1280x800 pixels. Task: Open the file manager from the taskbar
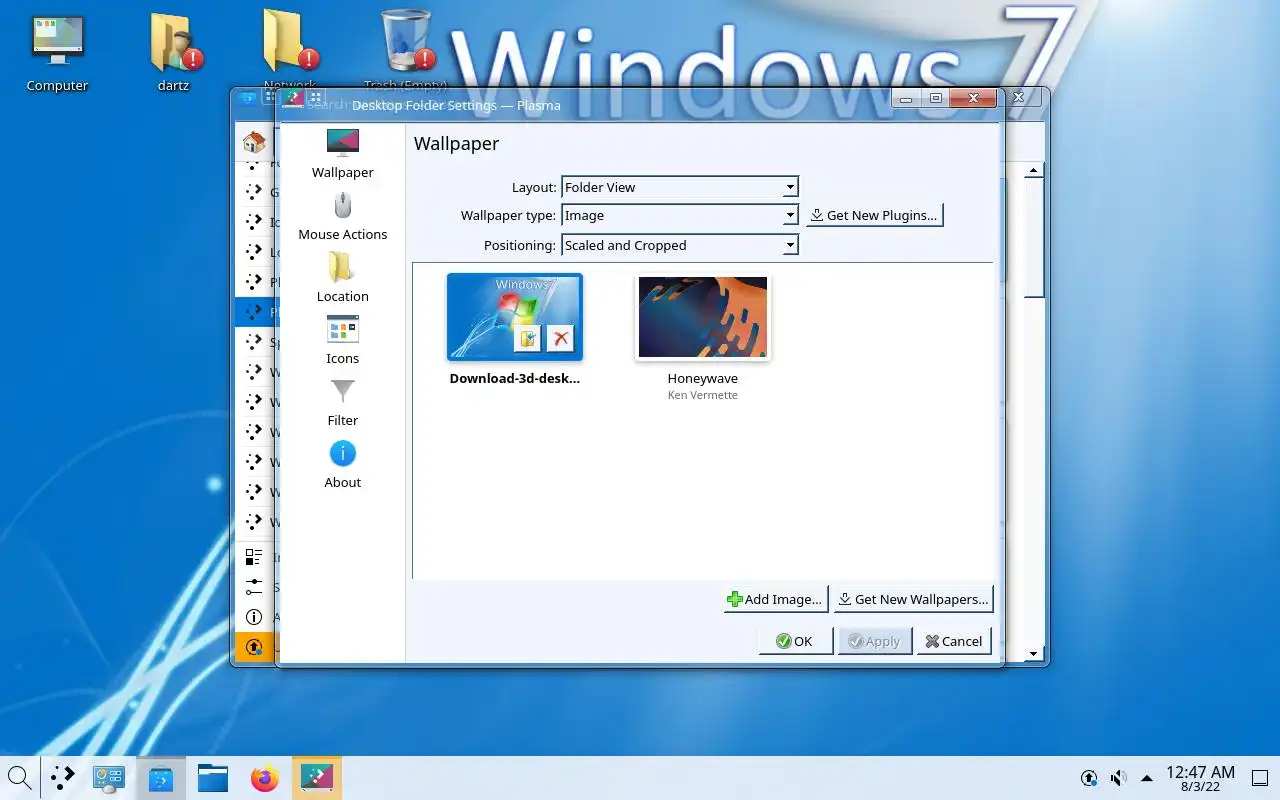(x=213, y=777)
